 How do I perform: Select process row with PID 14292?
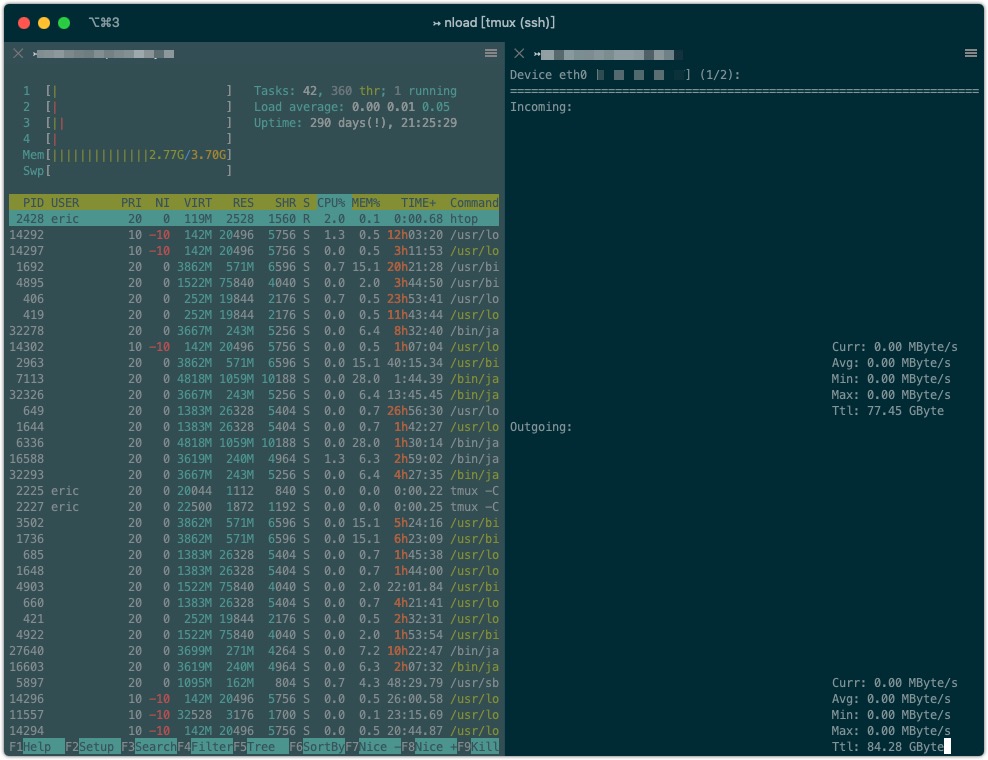click(254, 235)
